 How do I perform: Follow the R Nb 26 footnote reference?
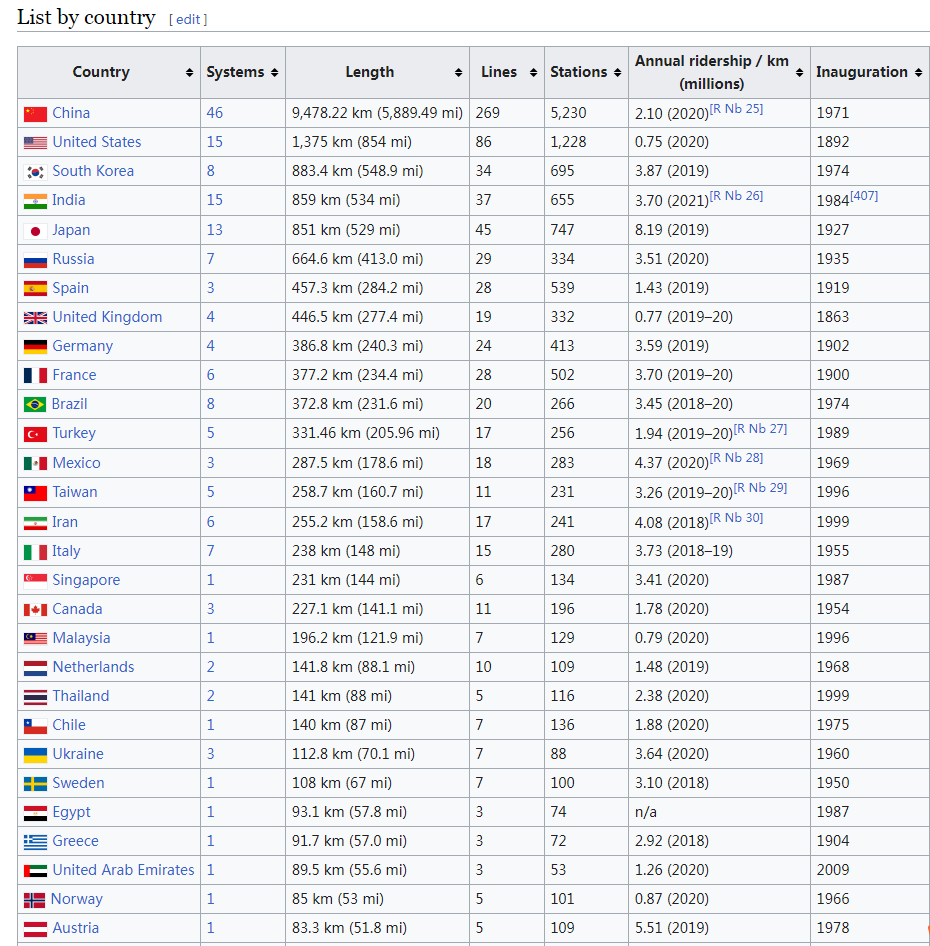[736, 195]
